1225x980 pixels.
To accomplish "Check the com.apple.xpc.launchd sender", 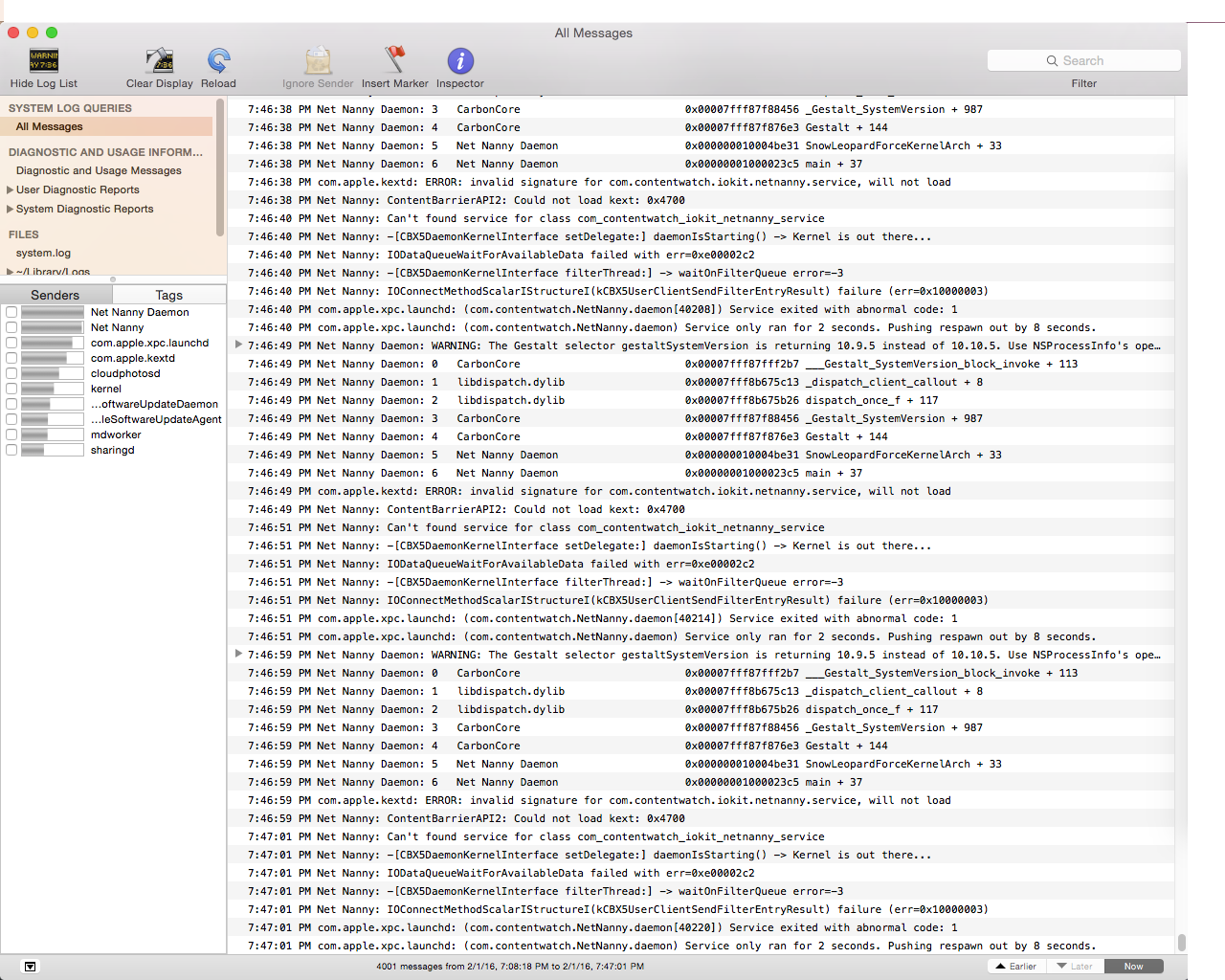I will coord(11,343).
